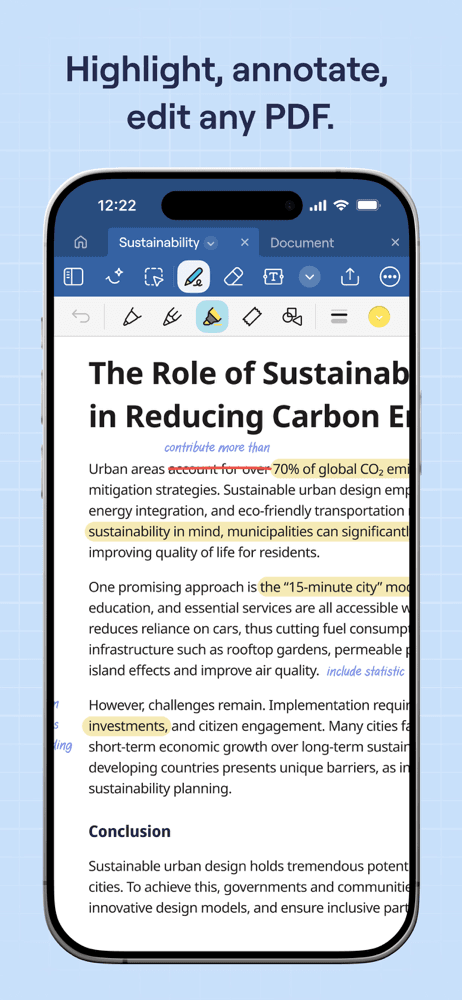Open the AI sparkle tool

[114, 277]
